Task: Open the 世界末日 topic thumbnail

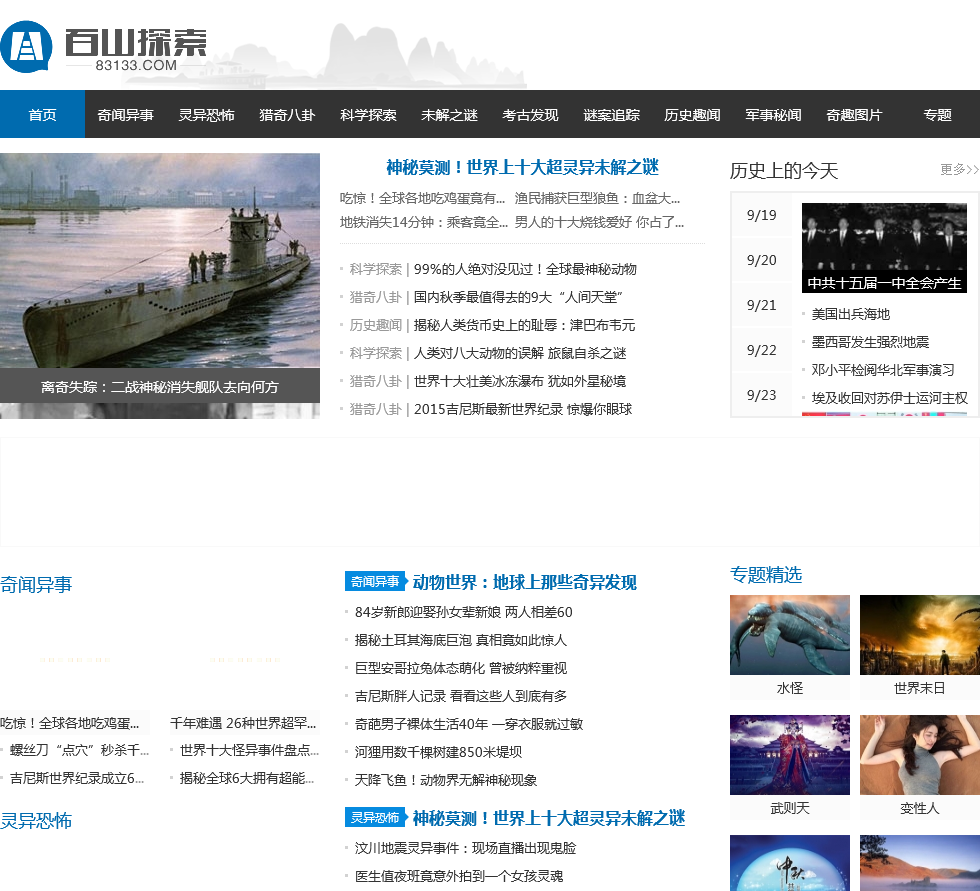Action: click(920, 635)
